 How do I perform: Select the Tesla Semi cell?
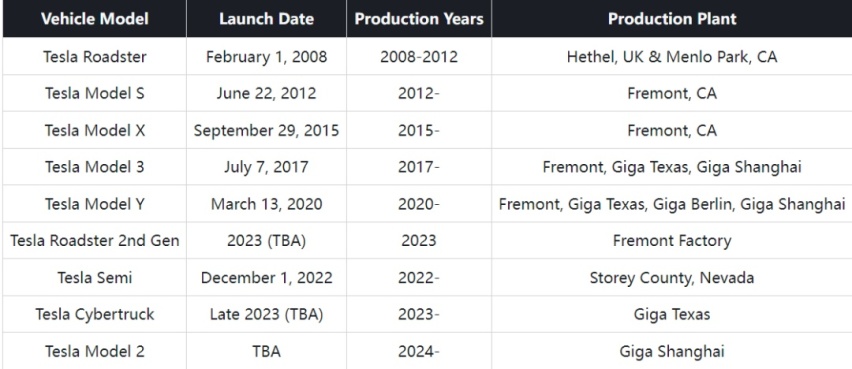95,278
